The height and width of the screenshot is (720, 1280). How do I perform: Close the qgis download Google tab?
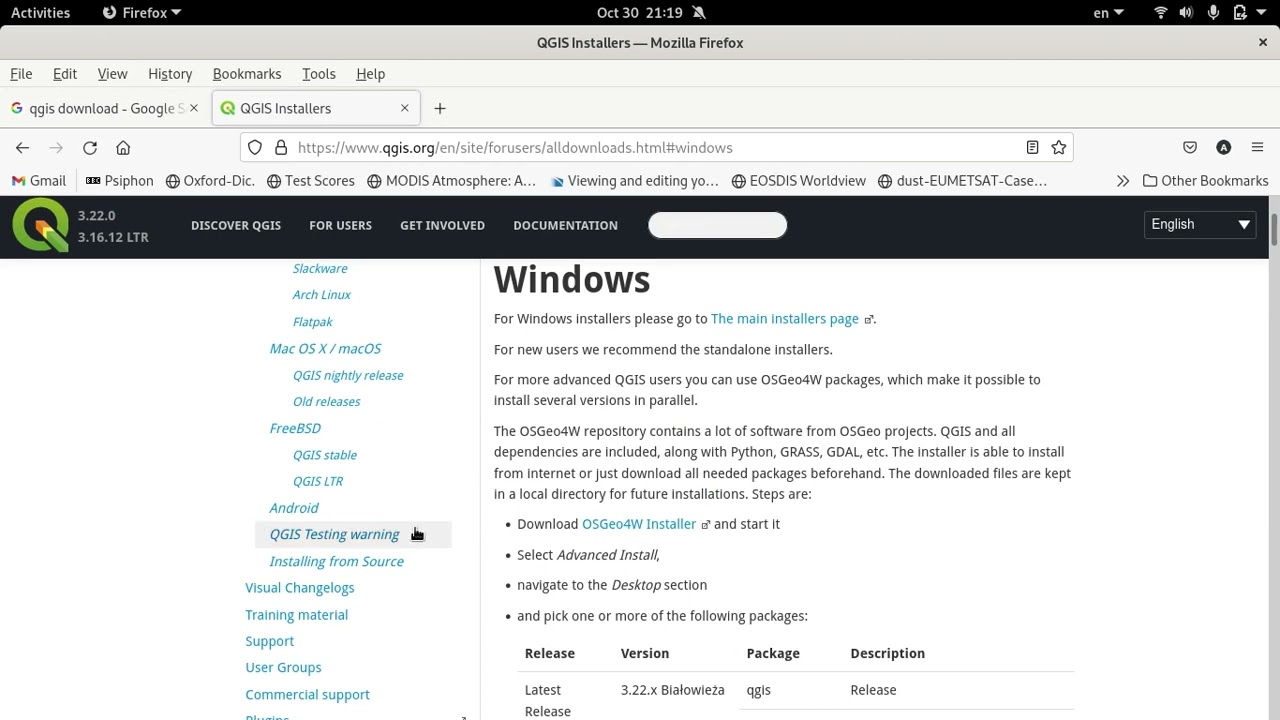coord(194,108)
